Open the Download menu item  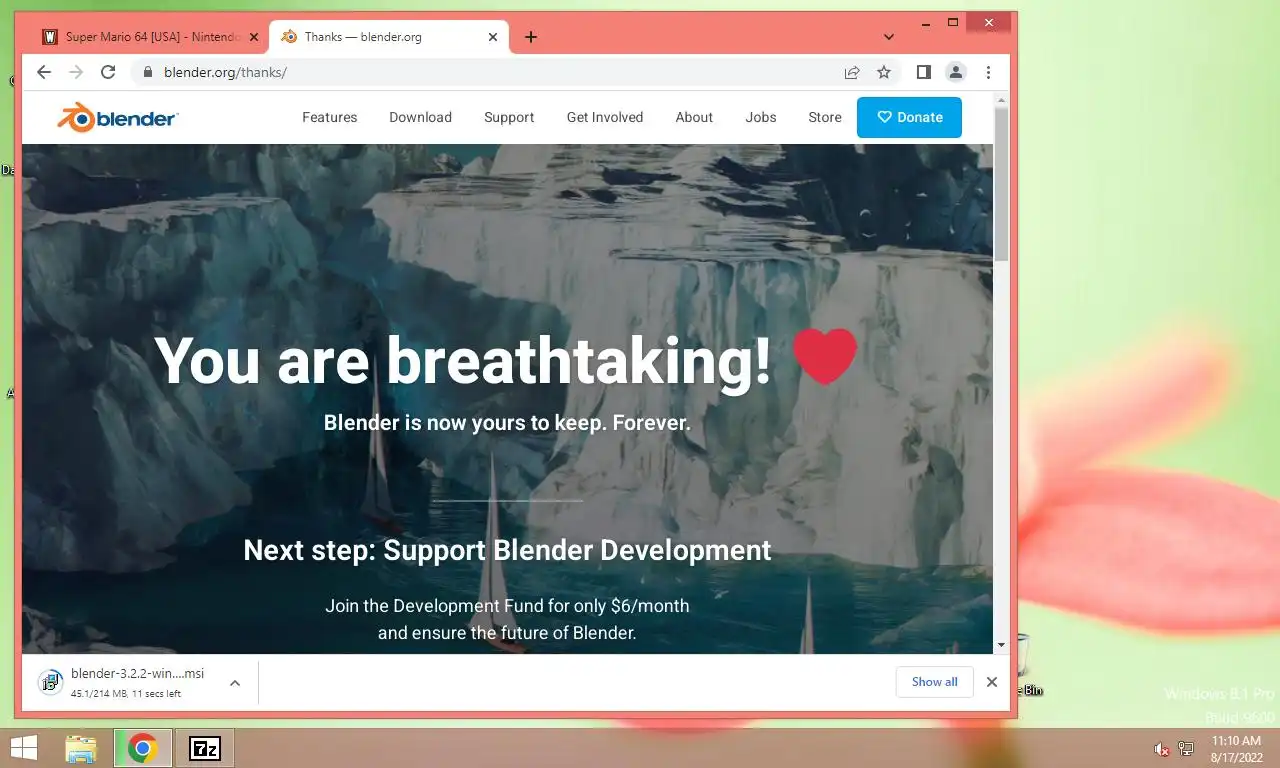coord(421,117)
